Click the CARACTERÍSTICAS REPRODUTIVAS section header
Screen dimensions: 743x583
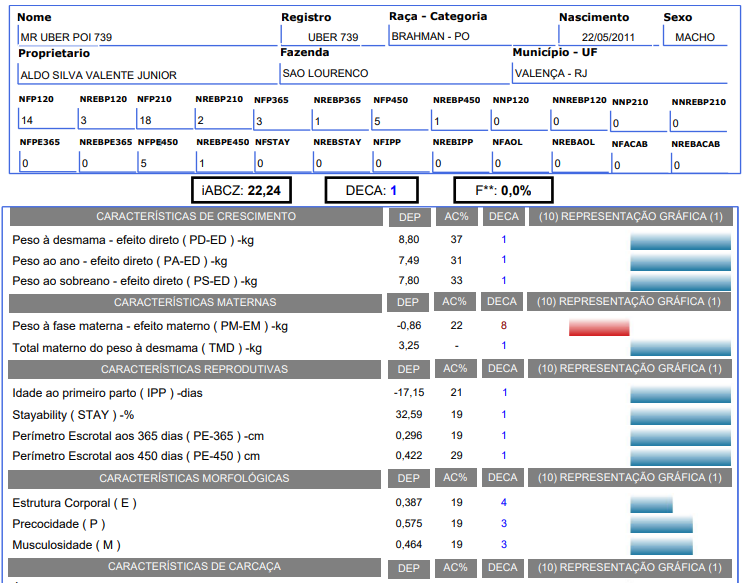pyautogui.click(x=195, y=369)
